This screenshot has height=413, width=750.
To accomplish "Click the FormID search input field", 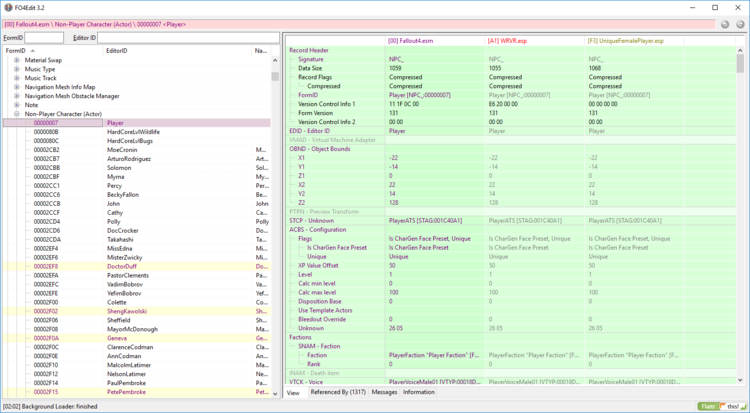I will pos(44,38).
